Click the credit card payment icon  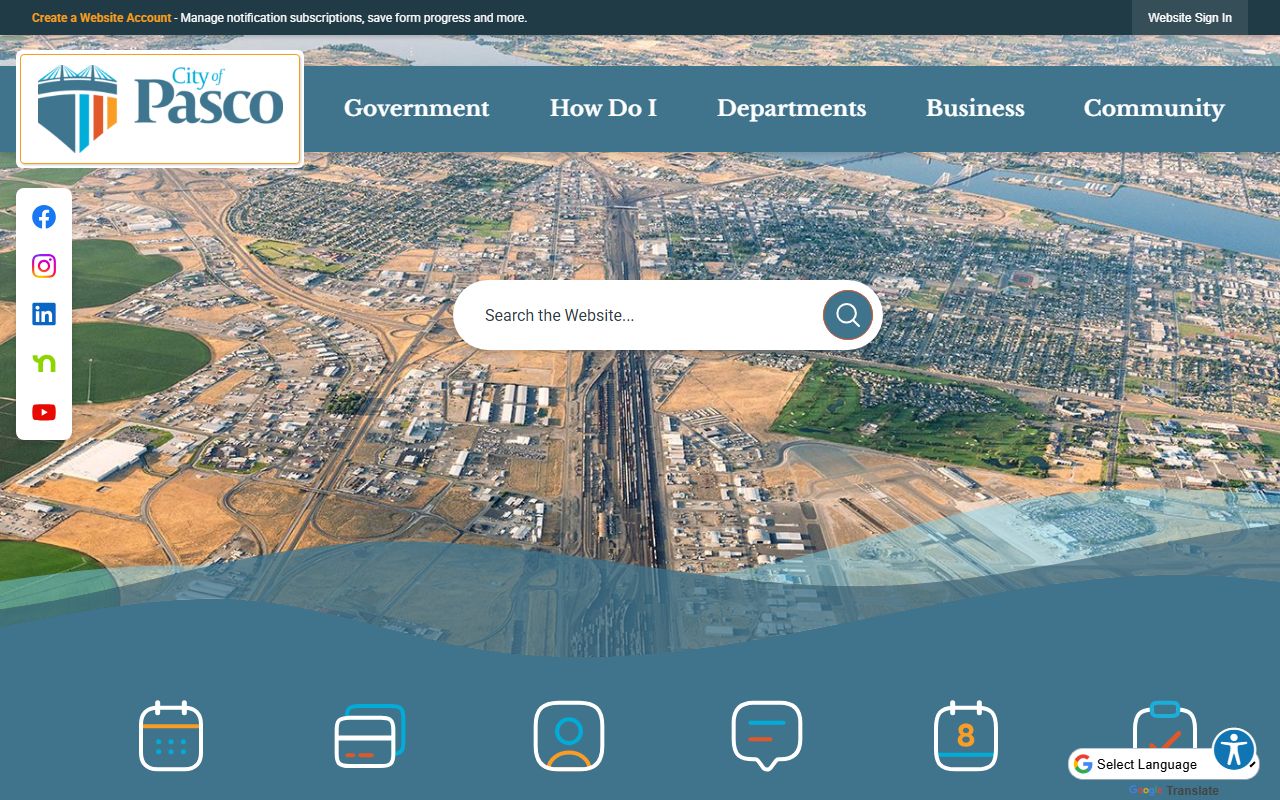[369, 736]
